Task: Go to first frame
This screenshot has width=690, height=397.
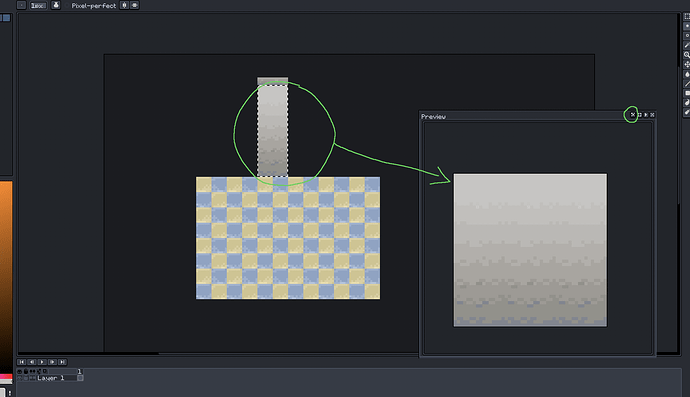Action: coord(22,362)
